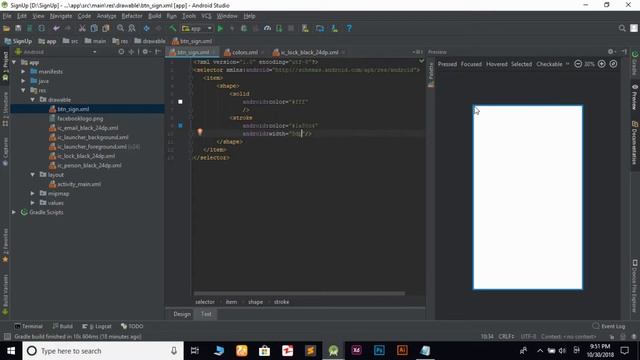Screen dimensions: 640x360
Task: Hide the Preview panel with hide icon
Action: coord(624,52)
